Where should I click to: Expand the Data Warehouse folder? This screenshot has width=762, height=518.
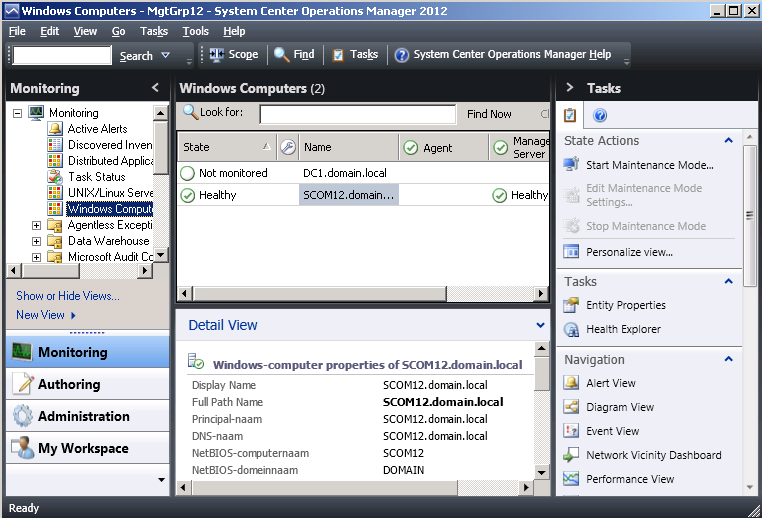click(36, 241)
